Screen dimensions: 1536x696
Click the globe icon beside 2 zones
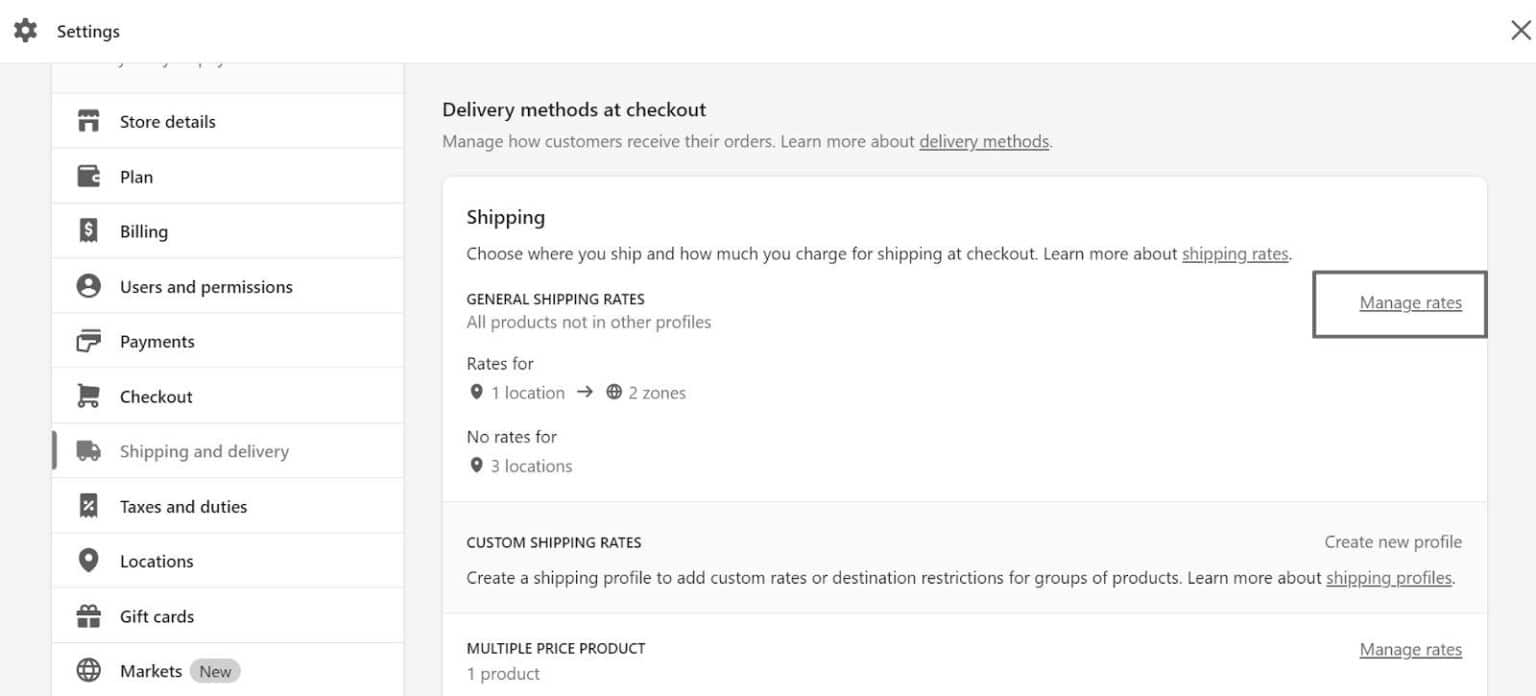(613, 392)
